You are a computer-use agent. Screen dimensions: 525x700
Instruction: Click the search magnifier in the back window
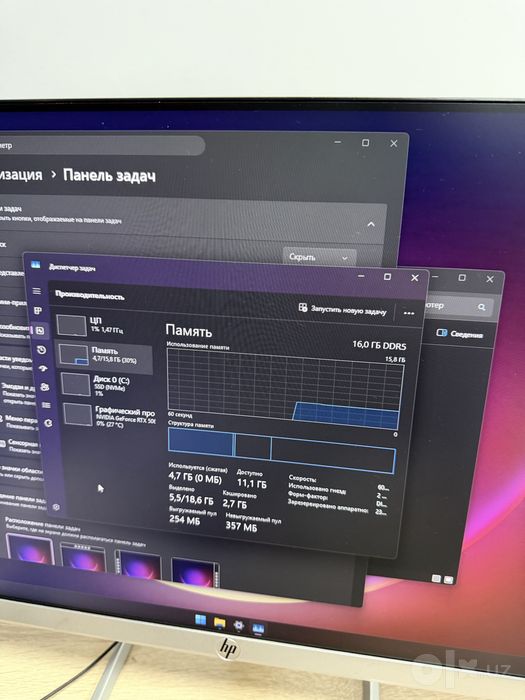481,307
